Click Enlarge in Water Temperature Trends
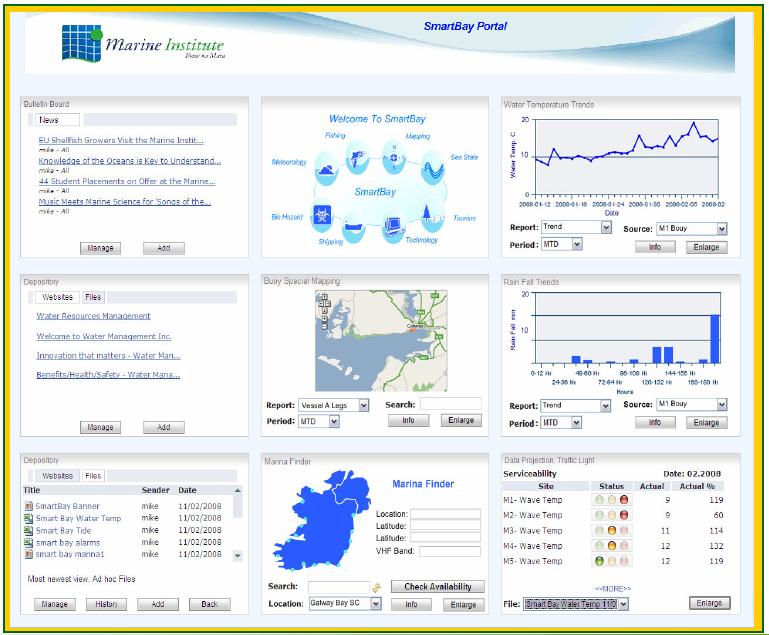Viewport: 769px width, 635px height. [x=706, y=247]
